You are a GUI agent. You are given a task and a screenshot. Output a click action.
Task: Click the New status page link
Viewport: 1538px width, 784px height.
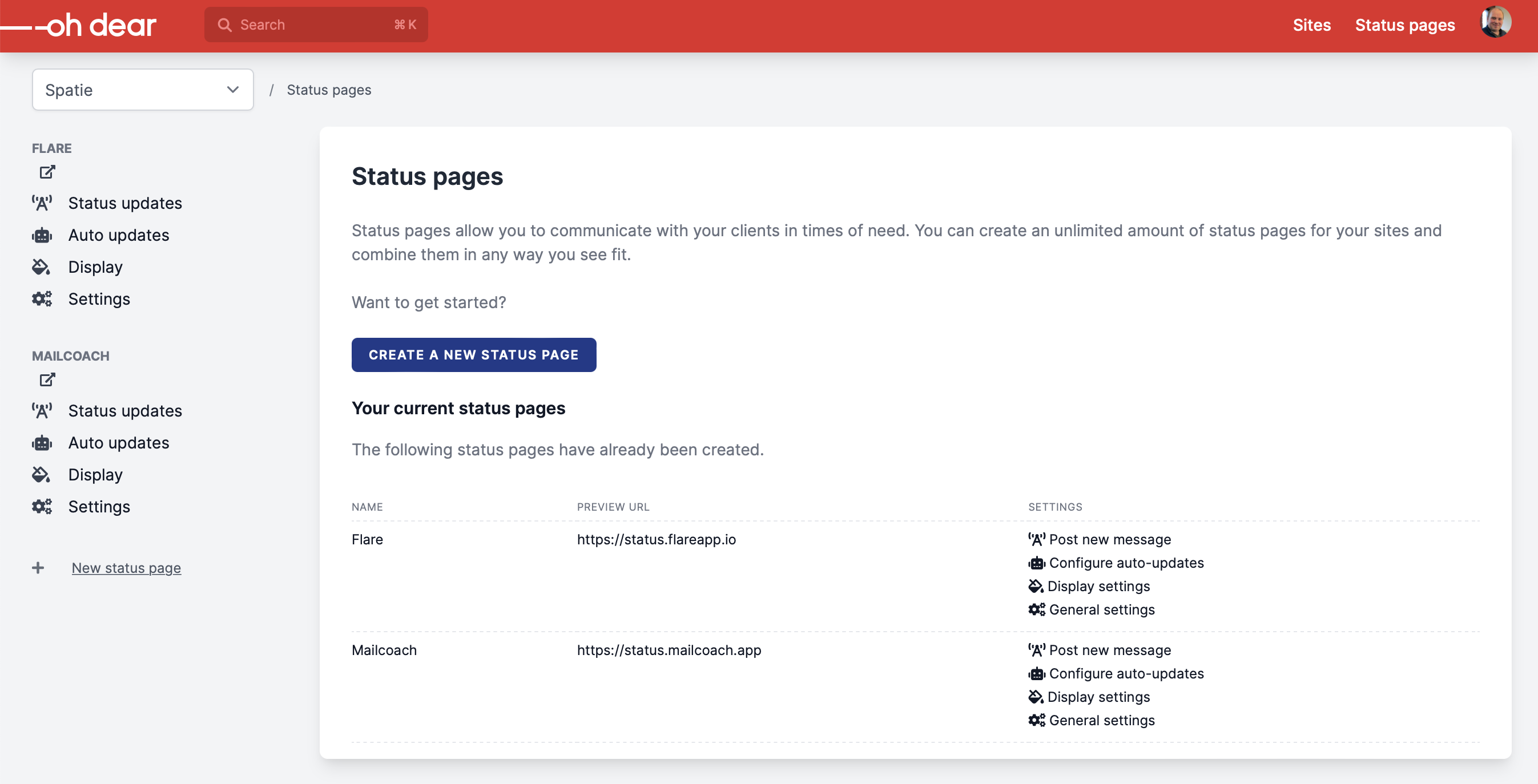pyautogui.click(x=126, y=567)
